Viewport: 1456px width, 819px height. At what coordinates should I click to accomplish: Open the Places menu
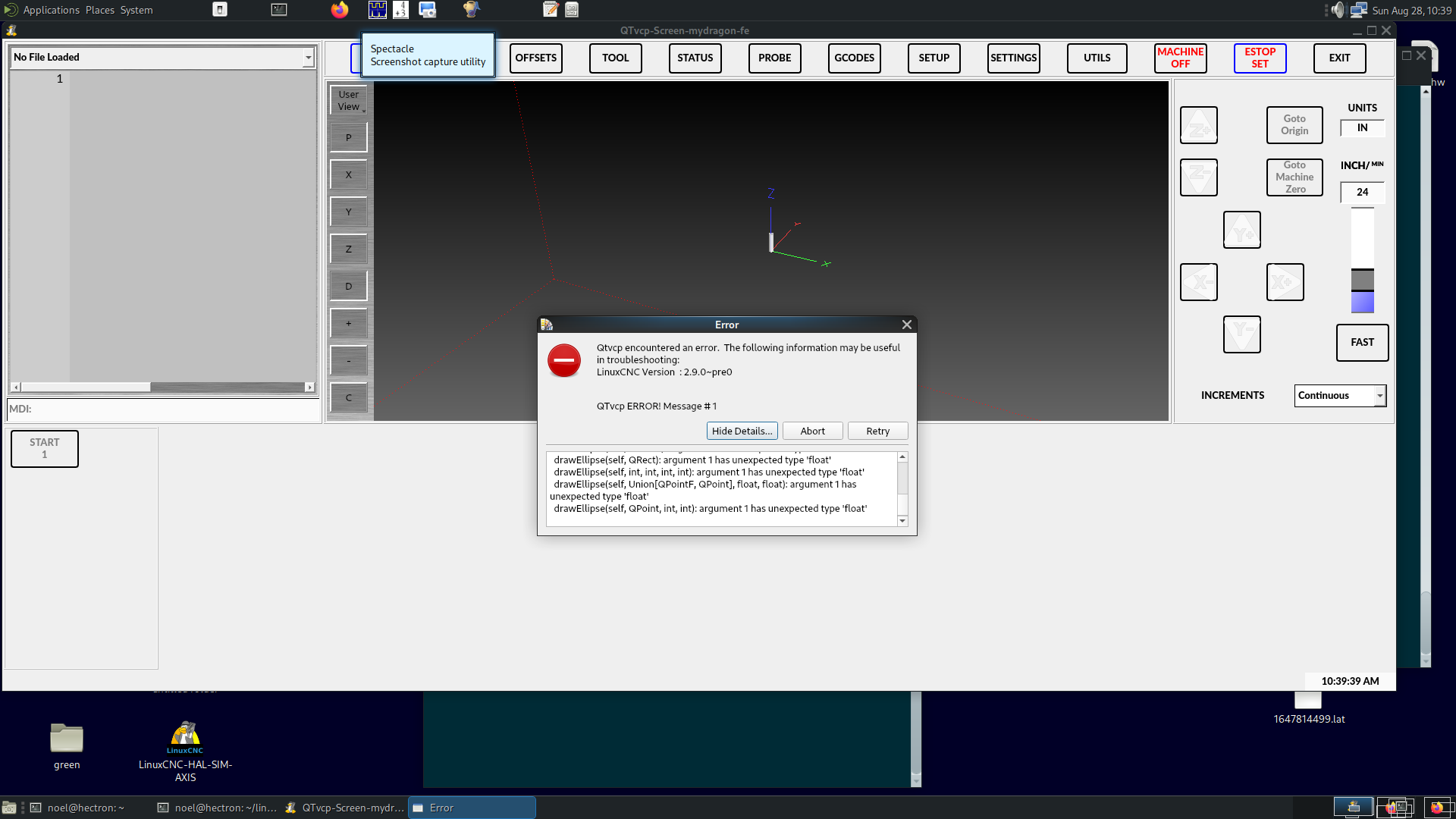click(100, 10)
